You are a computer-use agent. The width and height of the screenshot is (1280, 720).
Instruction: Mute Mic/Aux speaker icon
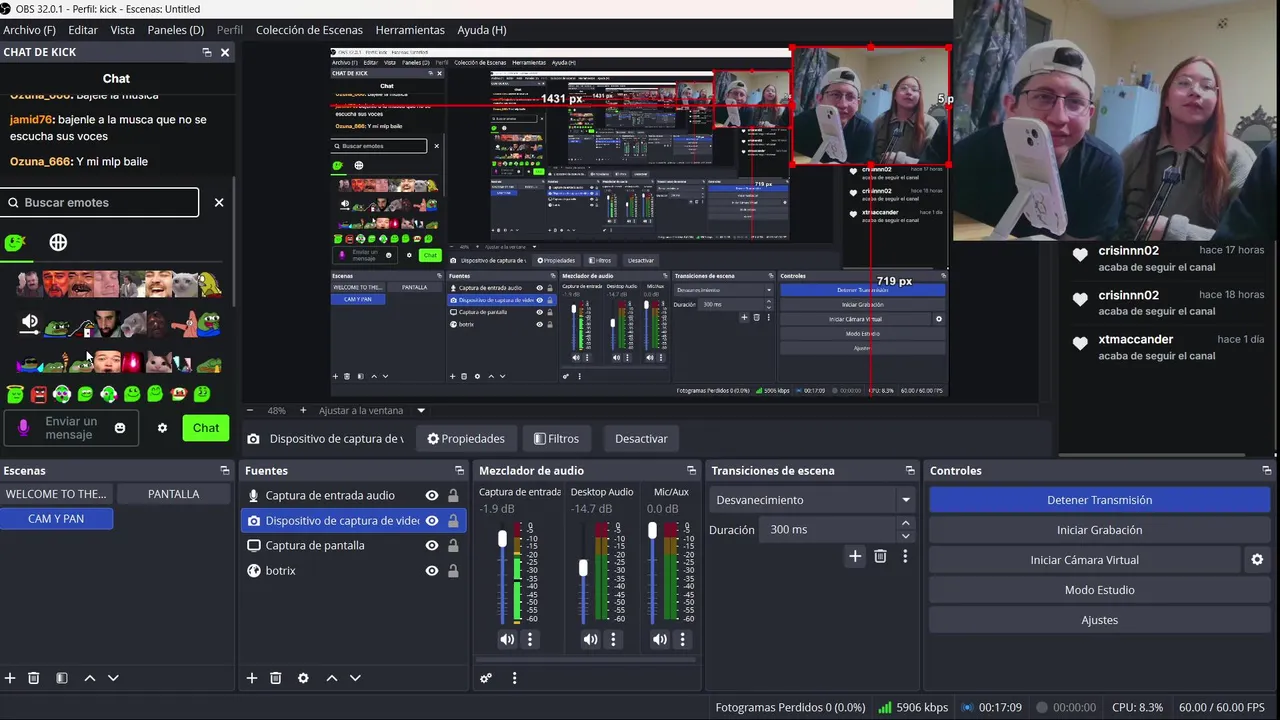[660, 639]
